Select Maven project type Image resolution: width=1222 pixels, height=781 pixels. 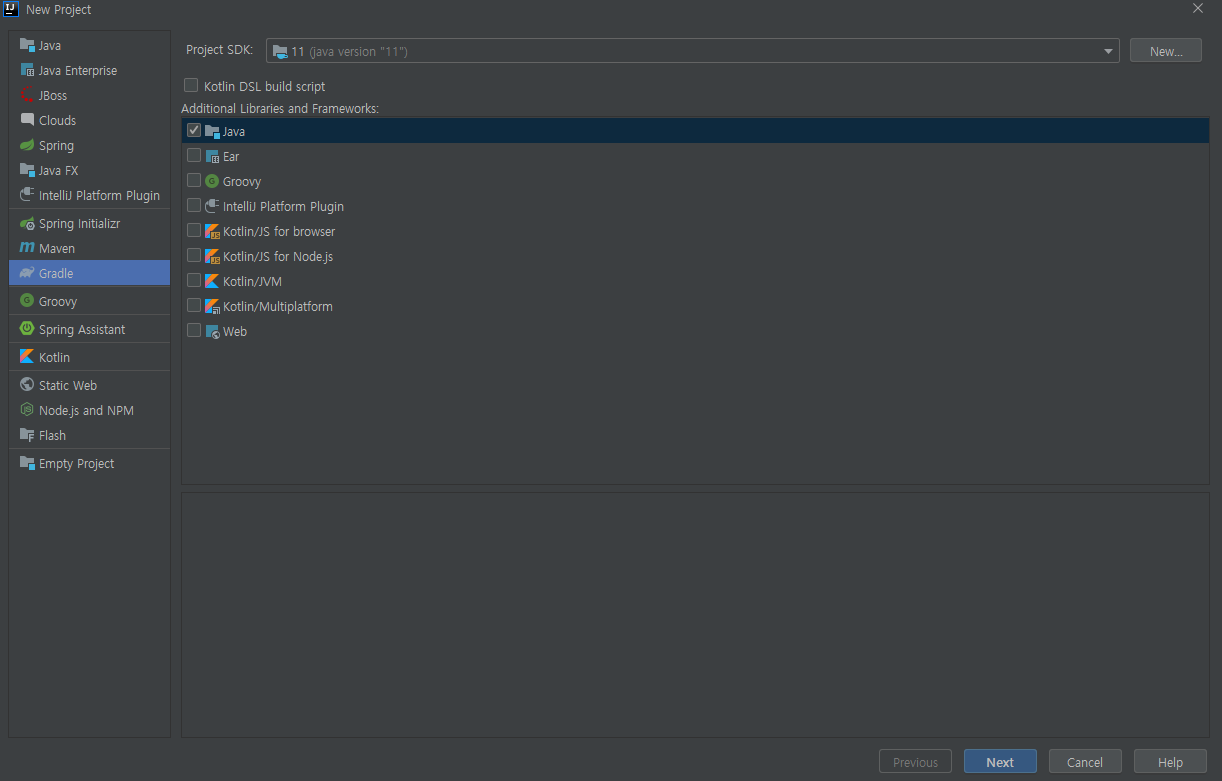89,248
